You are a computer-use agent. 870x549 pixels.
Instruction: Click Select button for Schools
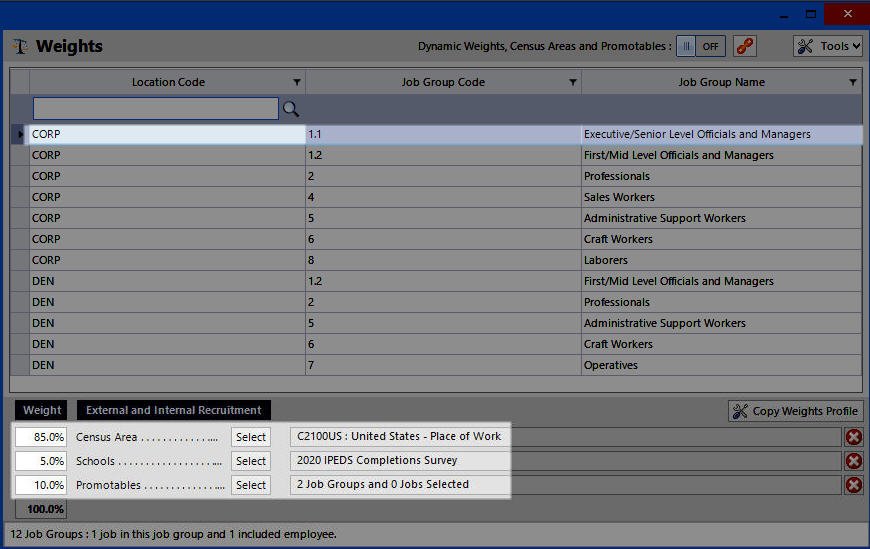251,461
